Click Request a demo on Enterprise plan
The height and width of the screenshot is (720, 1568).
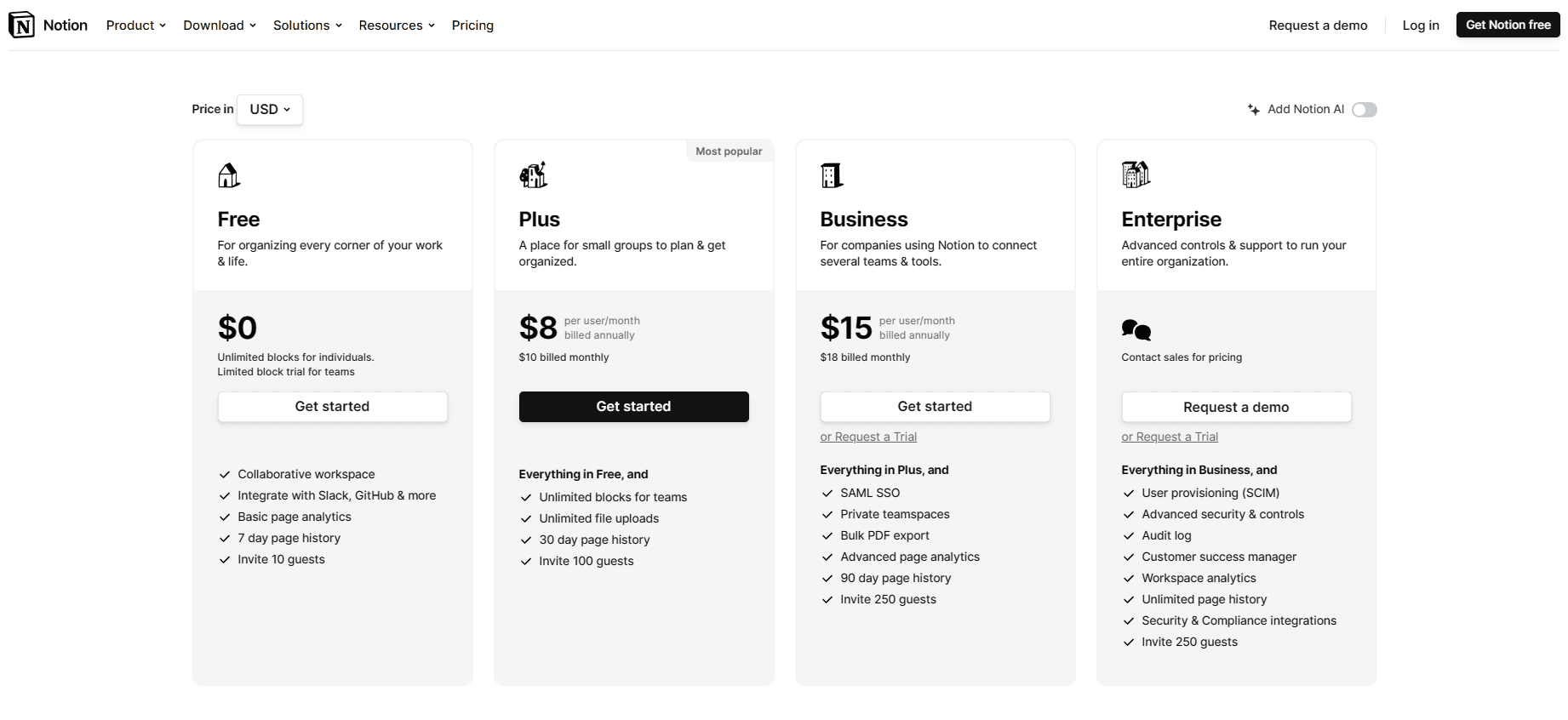[x=1236, y=407]
